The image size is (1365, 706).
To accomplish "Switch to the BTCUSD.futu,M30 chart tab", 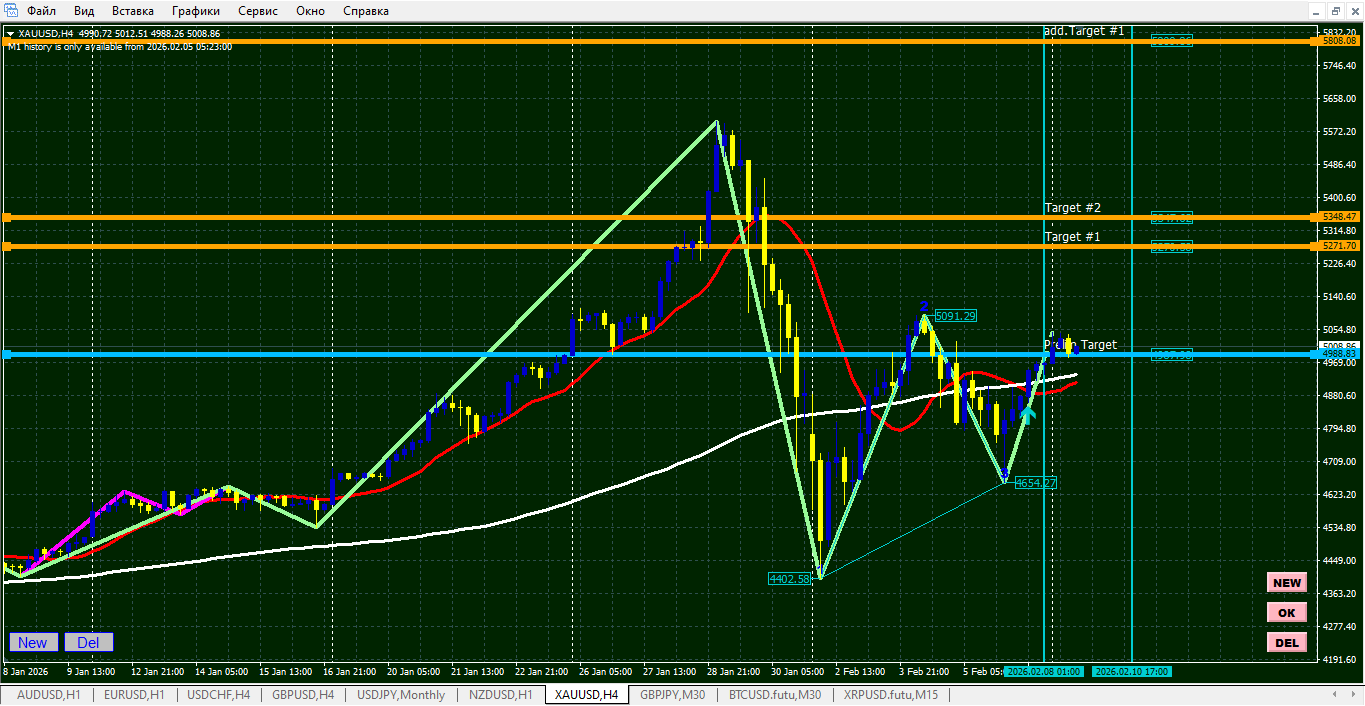I will pyautogui.click(x=775, y=695).
